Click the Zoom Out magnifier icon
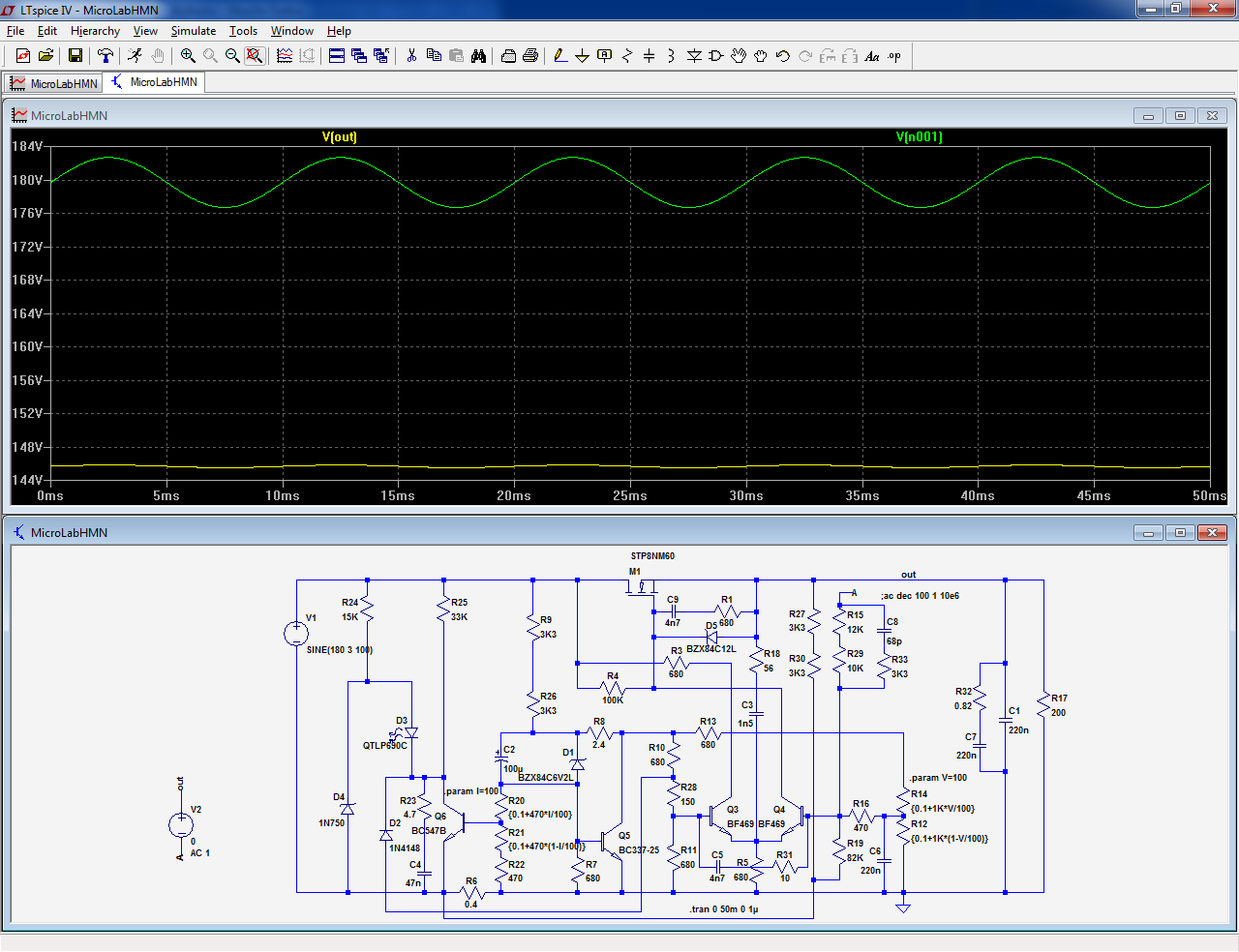 pyautogui.click(x=232, y=56)
